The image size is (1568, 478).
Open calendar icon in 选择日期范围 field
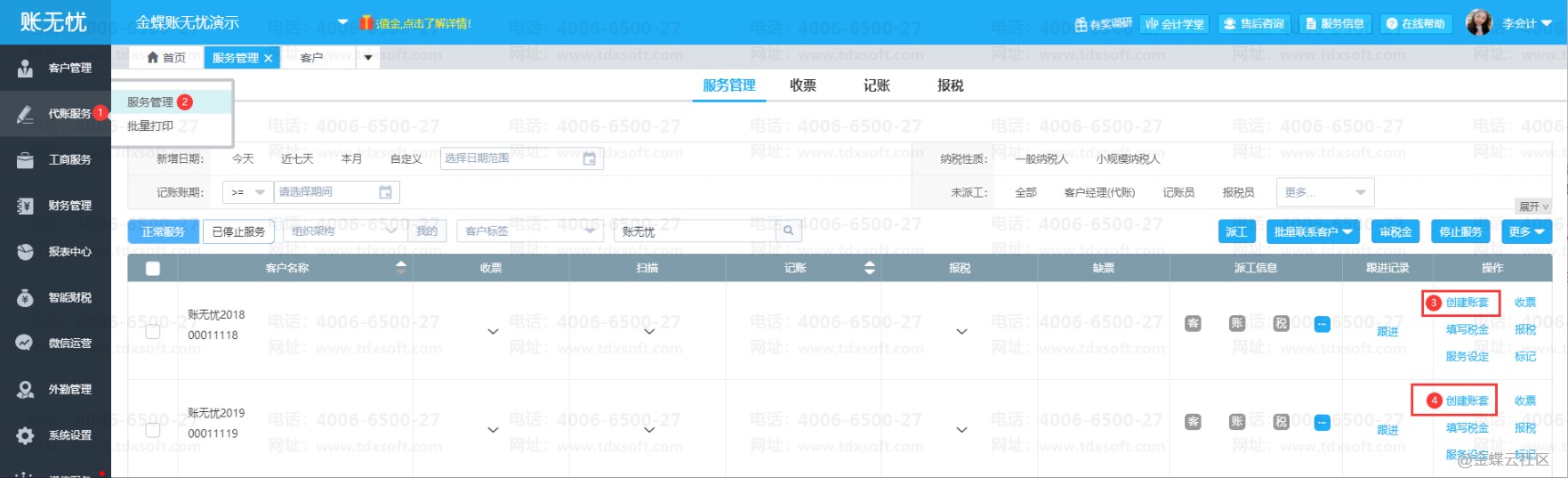[589, 159]
